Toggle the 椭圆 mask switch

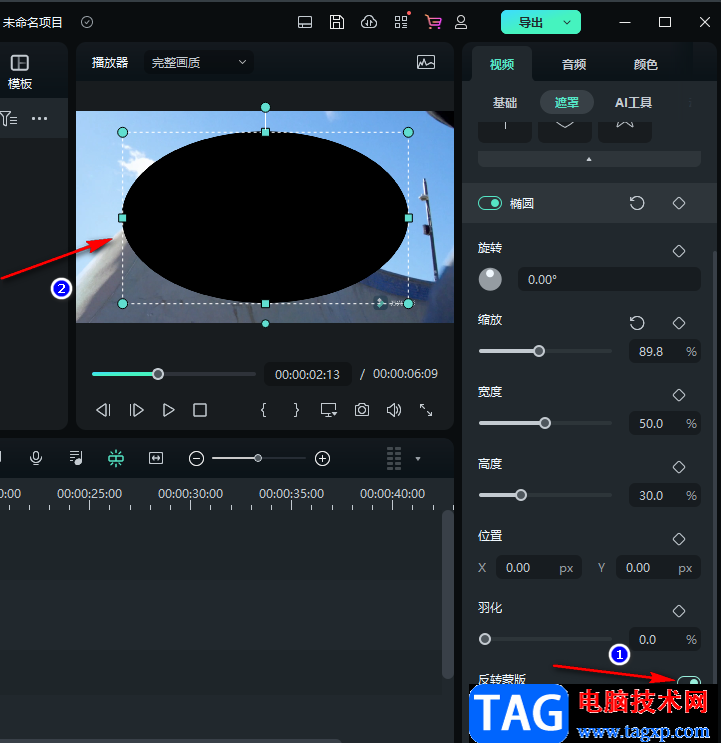pyautogui.click(x=490, y=203)
